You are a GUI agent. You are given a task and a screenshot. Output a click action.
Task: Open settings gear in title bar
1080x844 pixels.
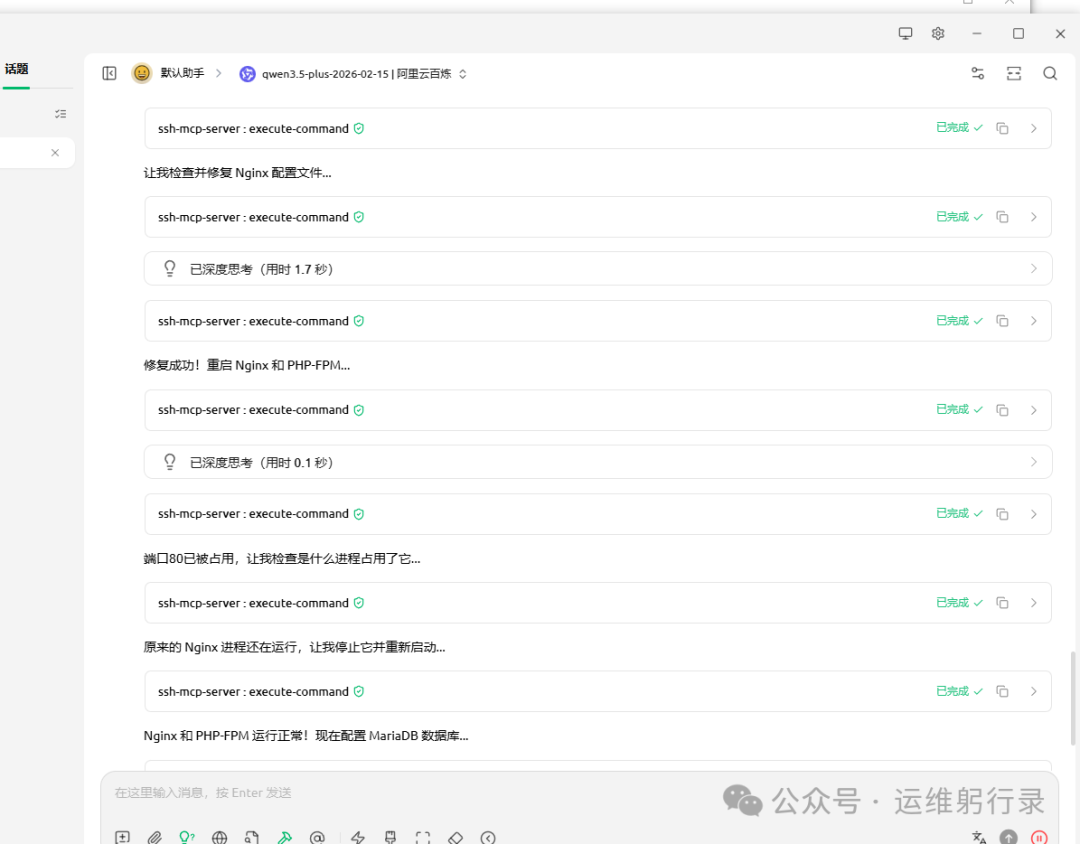938,33
